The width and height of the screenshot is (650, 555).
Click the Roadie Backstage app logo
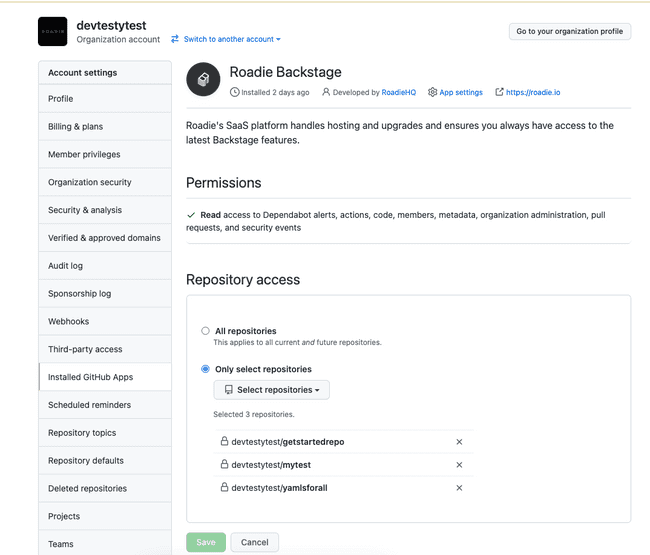coord(203,79)
